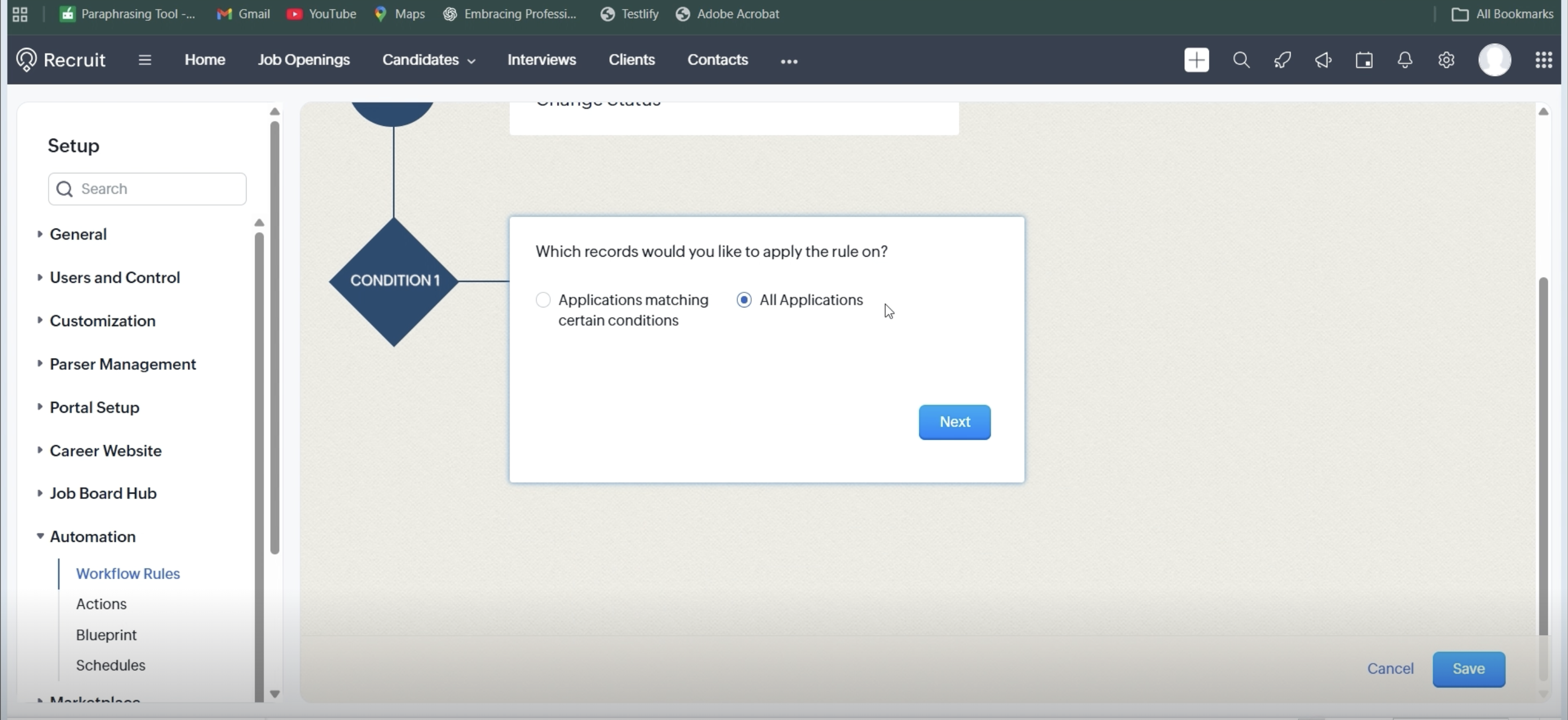Click the notifications bell icon
Screen dimensions: 1568x720
pos(1405,60)
